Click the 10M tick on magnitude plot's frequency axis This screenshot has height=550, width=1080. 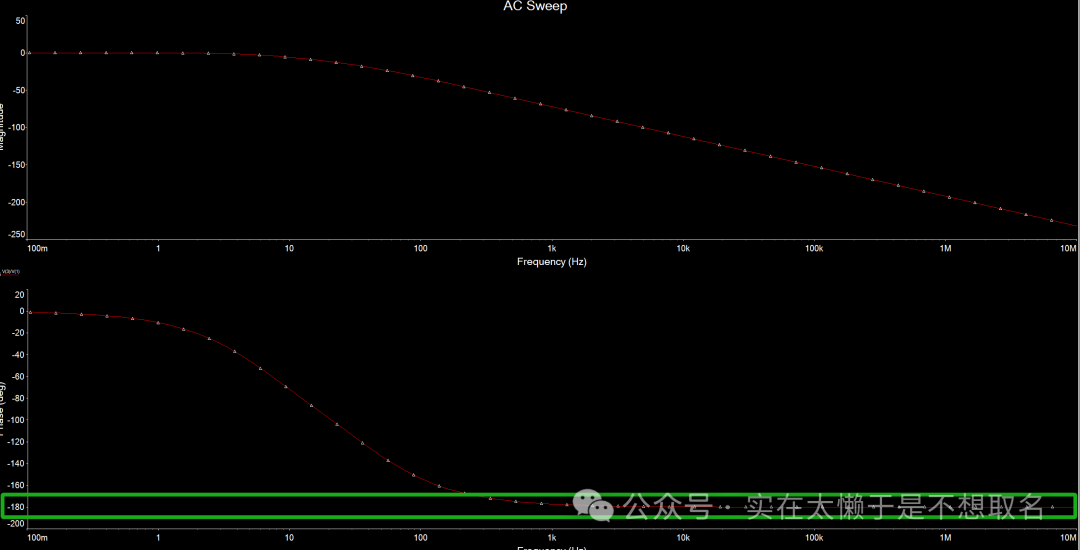[1068, 248]
